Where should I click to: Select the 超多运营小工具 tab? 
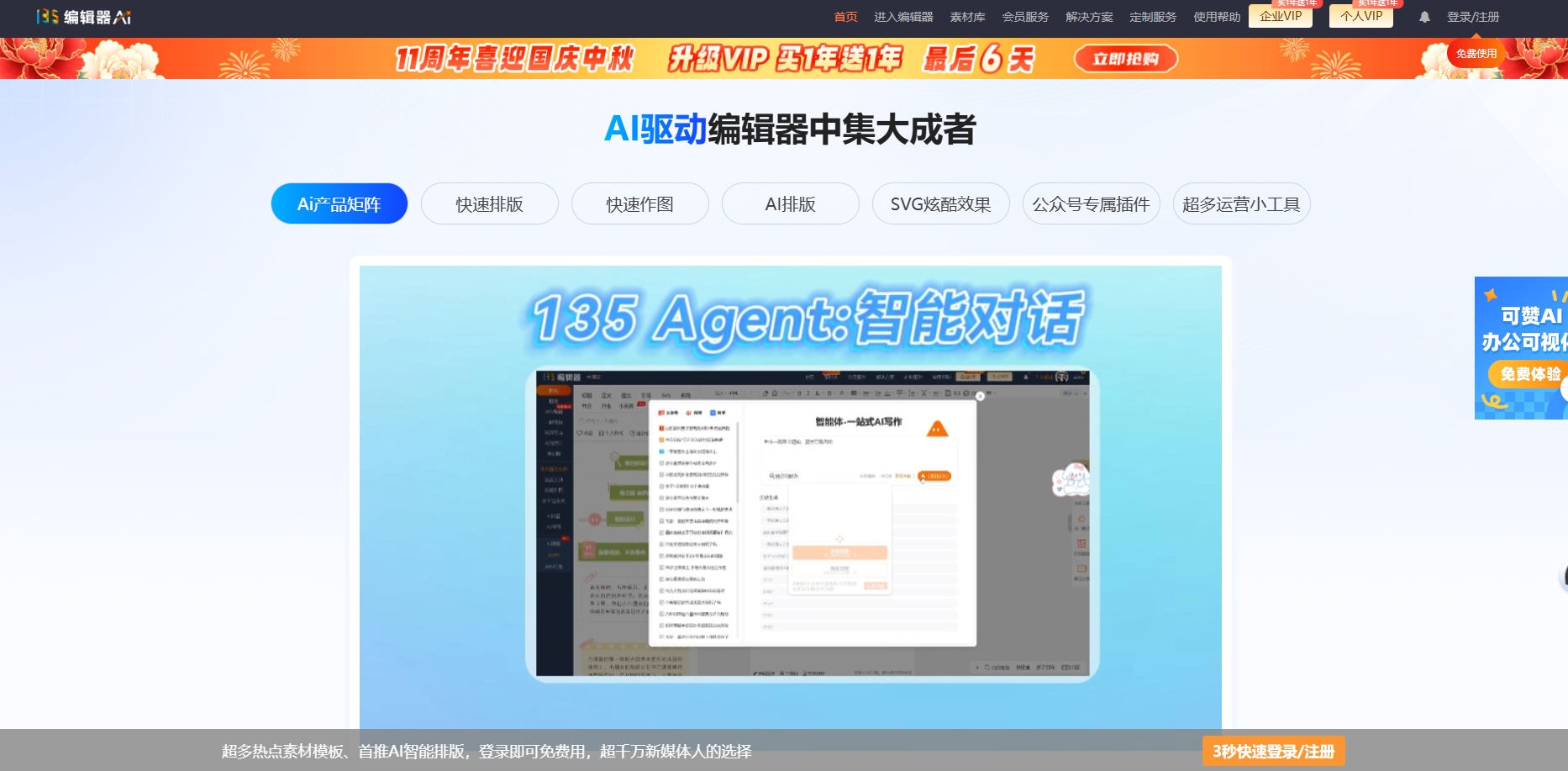[1241, 203]
